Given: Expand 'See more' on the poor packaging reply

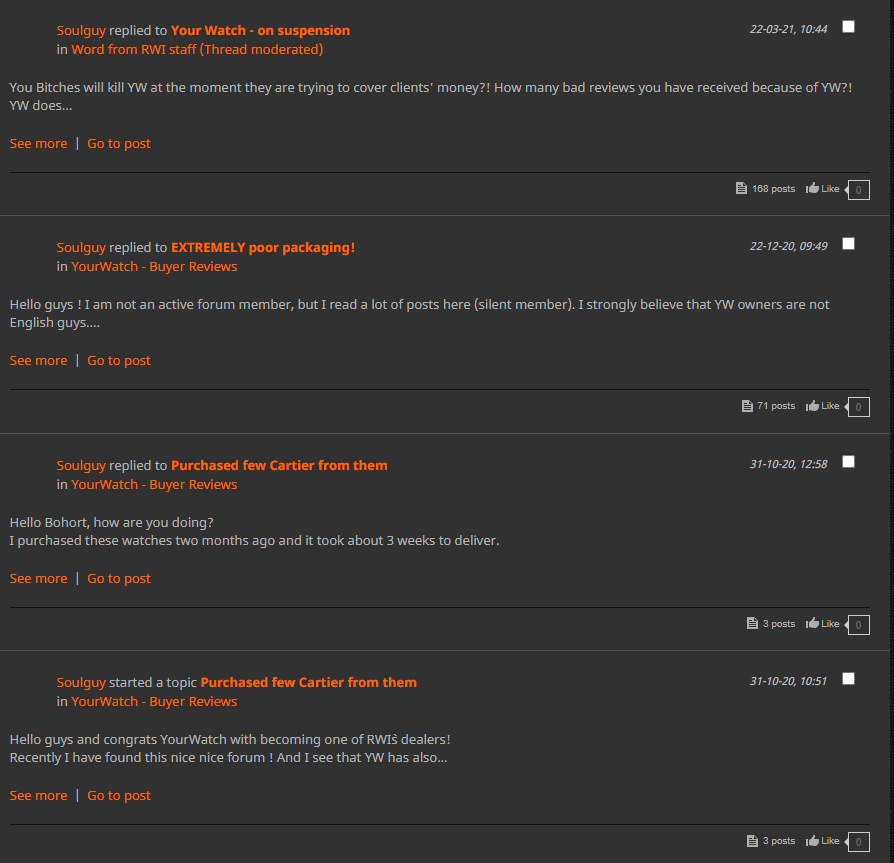Looking at the screenshot, I should click(x=38, y=361).
